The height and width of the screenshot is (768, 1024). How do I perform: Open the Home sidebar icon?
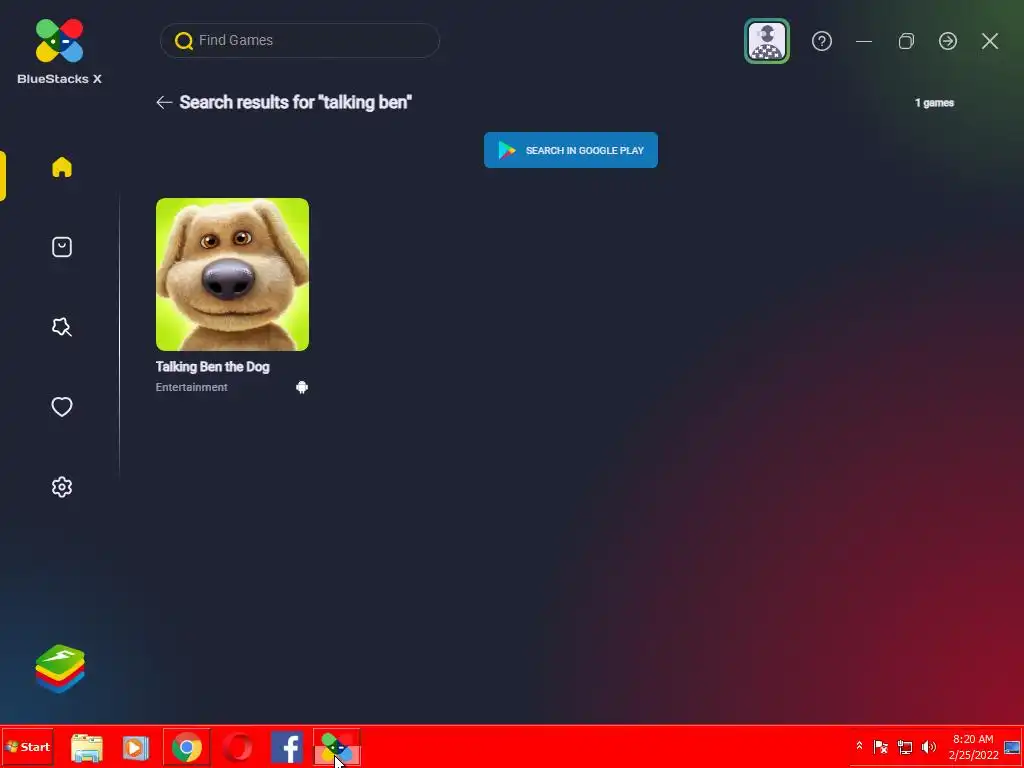tap(62, 167)
